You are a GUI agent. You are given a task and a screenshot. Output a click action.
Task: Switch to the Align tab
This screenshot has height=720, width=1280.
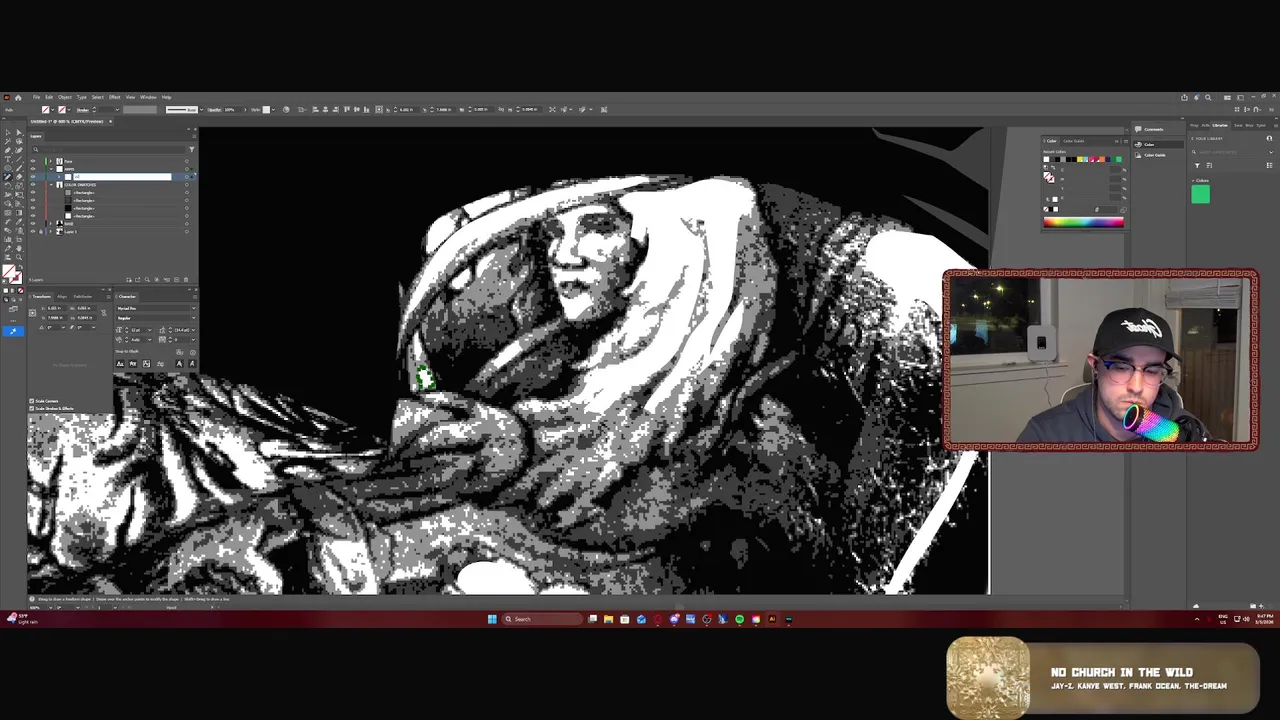(x=62, y=297)
